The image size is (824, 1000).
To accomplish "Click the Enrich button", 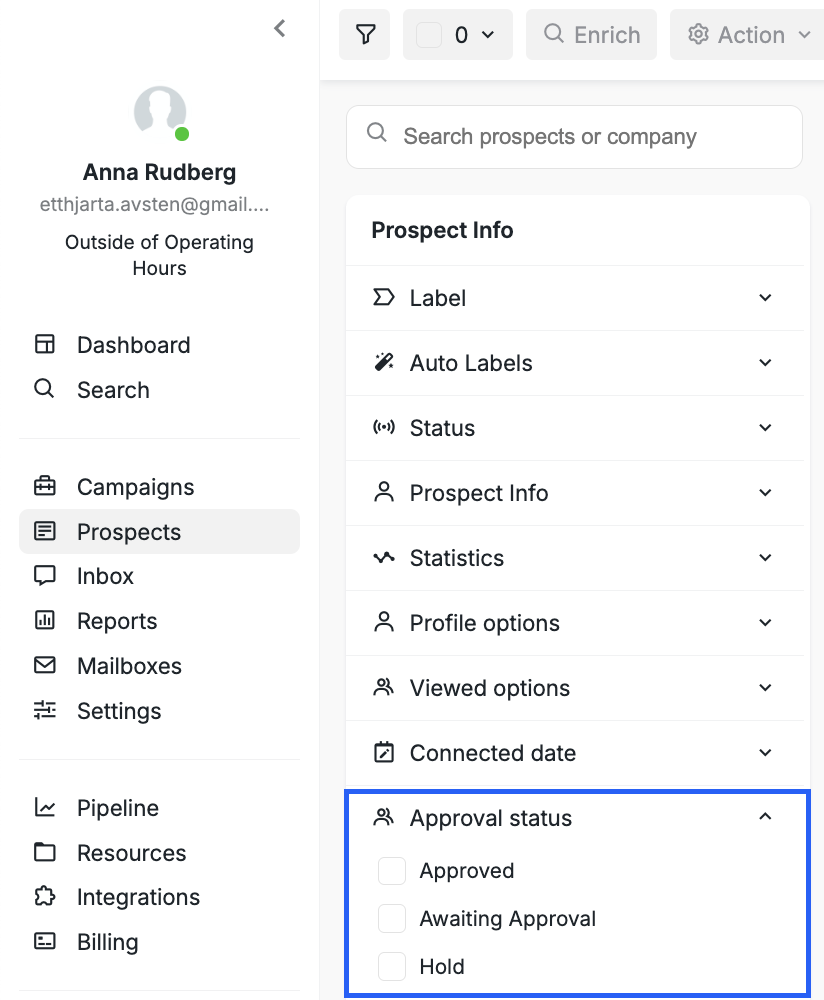I will [x=591, y=34].
